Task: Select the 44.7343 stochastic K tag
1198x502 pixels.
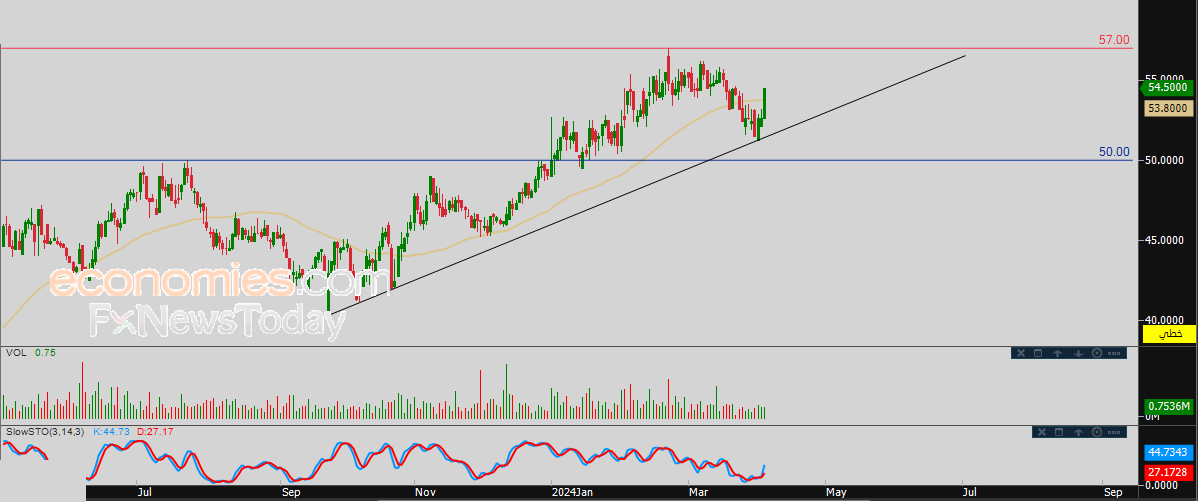Action: [x=1168, y=452]
